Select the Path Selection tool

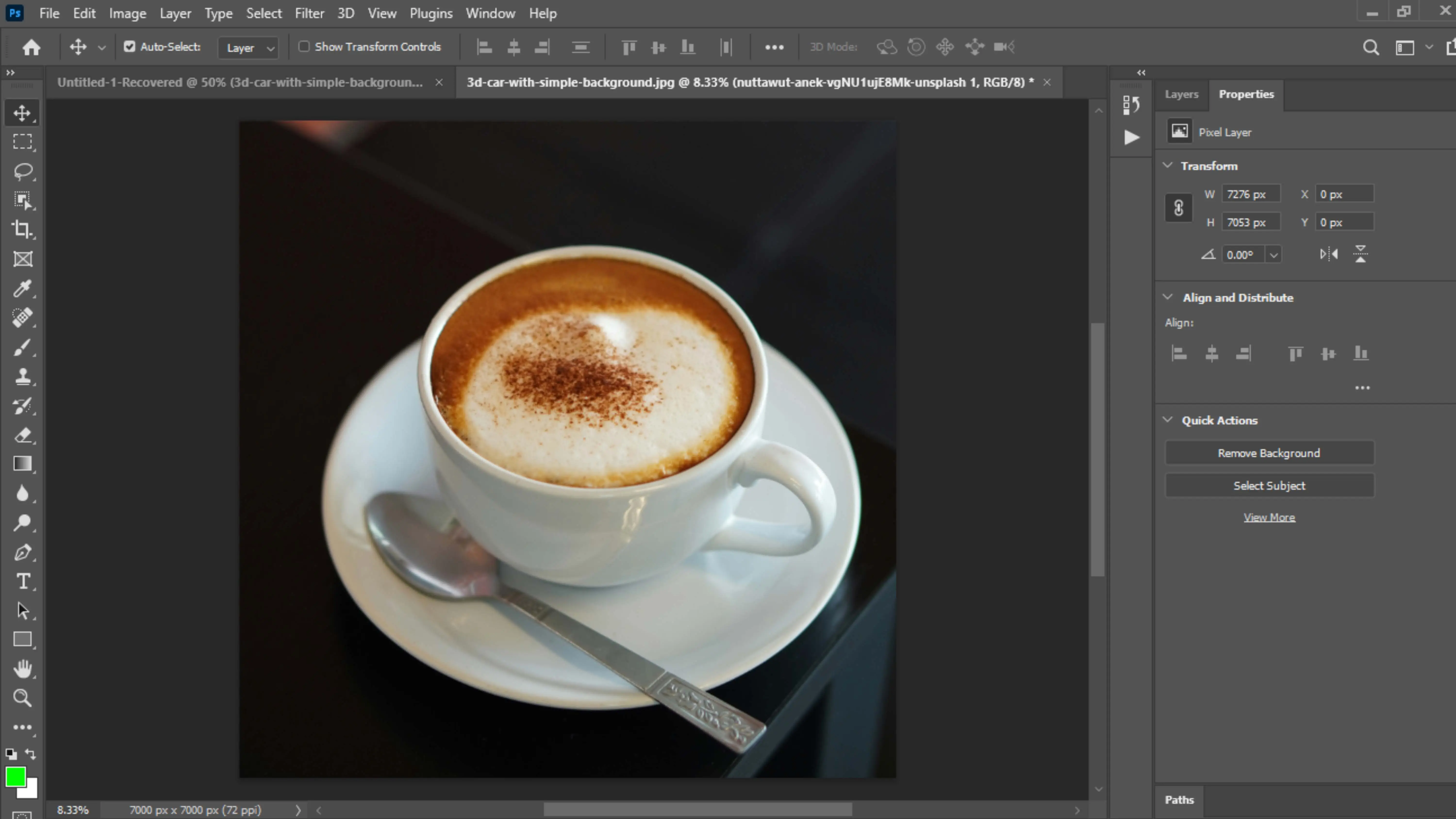click(x=22, y=611)
